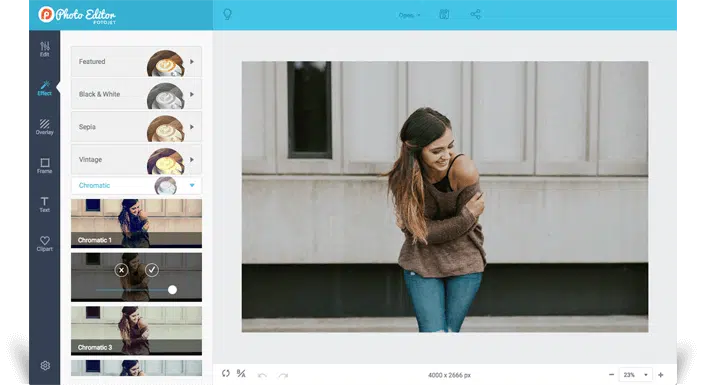Open the Frame tool in the sidebar
Screen dimensions: 704x385
44,165
